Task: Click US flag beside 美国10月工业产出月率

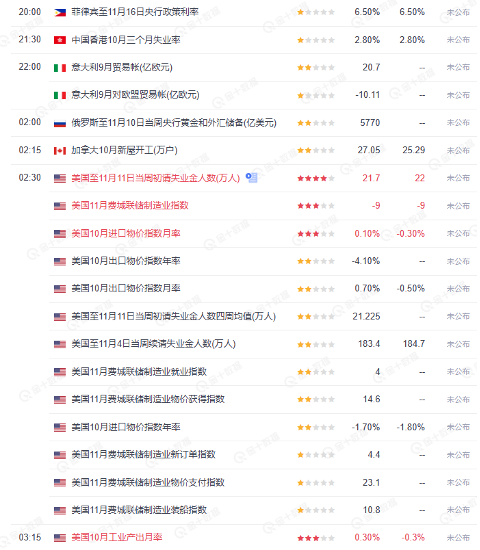Action: (x=60, y=538)
